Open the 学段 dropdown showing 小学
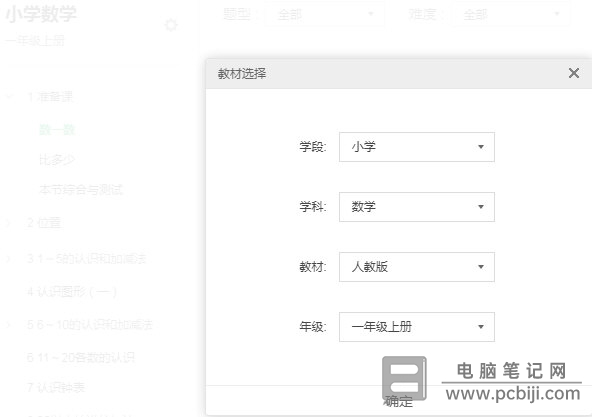The width and height of the screenshot is (592, 417). coord(417,147)
